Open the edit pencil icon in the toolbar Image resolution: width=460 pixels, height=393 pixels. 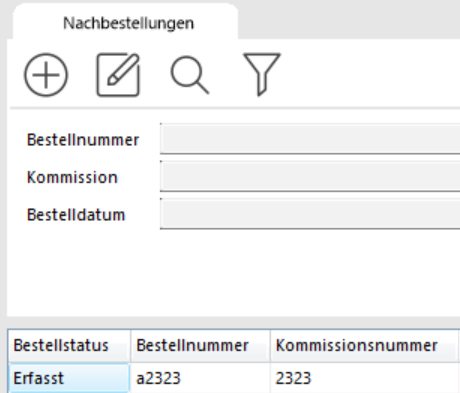tap(118, 75)
